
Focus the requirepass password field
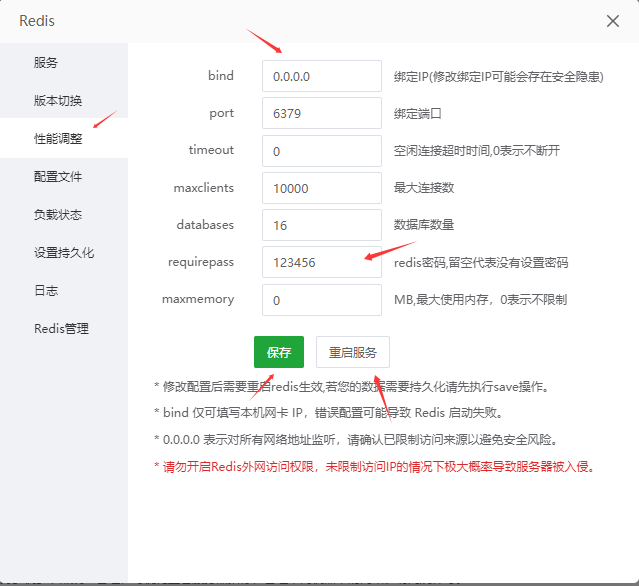pyautogui.click(x=321, y=262)
